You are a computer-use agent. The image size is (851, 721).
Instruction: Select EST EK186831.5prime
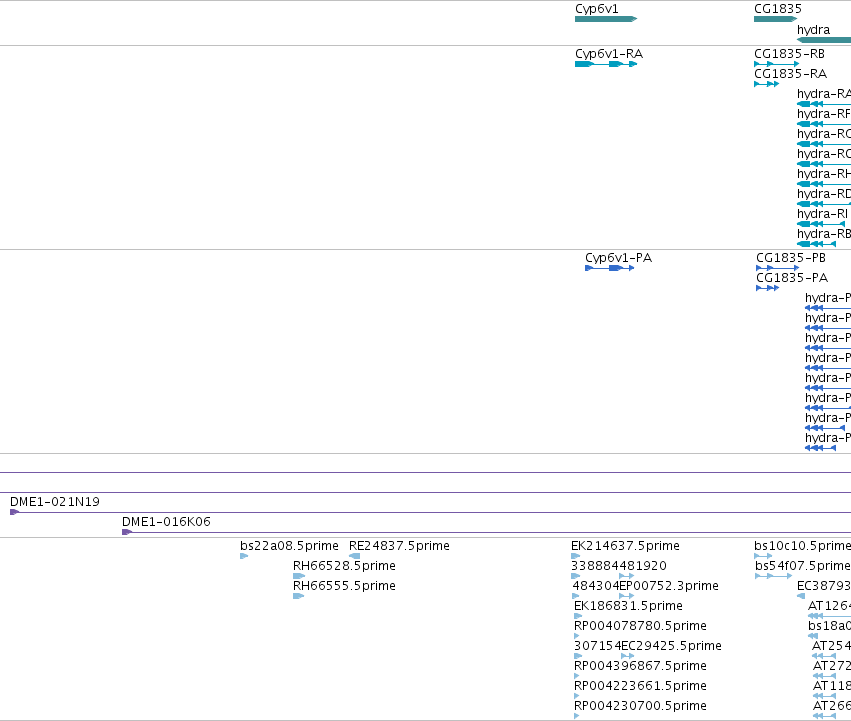click(578, 616)
